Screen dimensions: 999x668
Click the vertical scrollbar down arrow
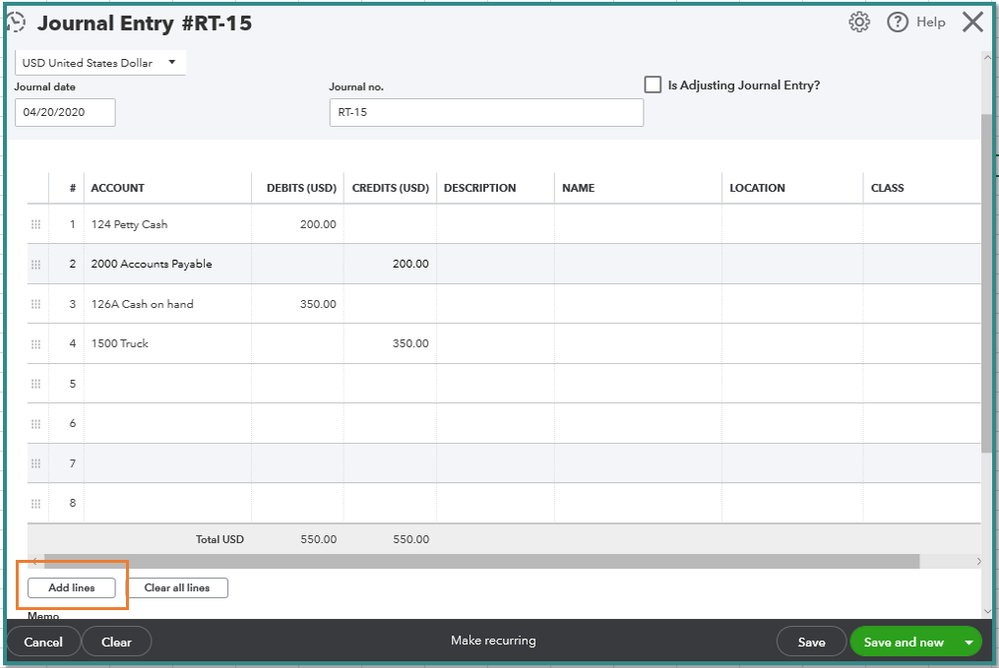point(987,611)
